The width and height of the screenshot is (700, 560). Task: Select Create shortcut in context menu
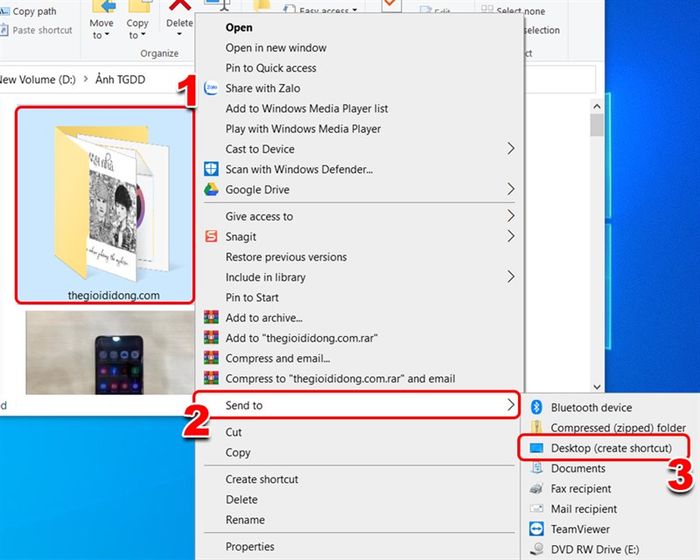point(360,479)
